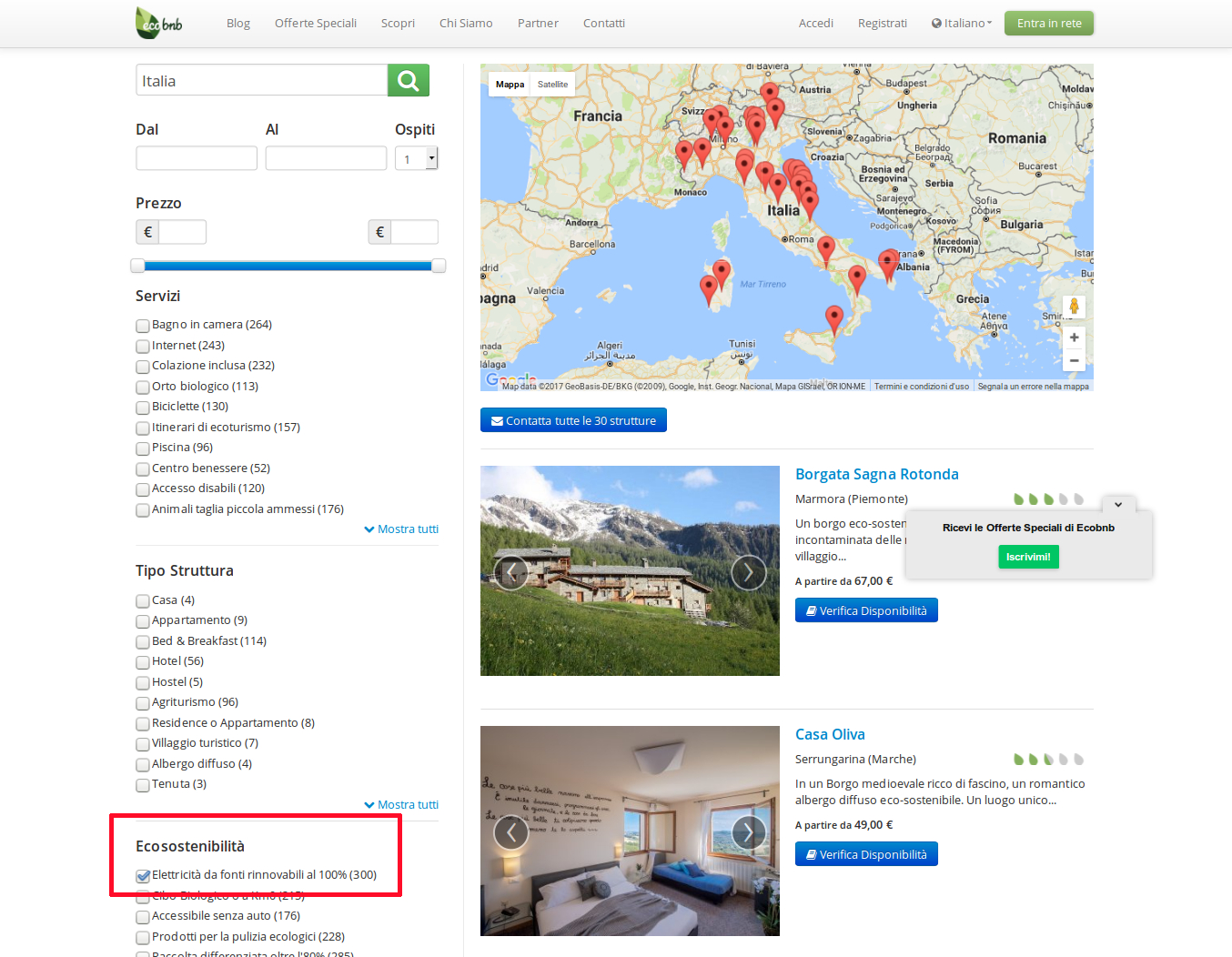This screenshot has height=957, width=1232.
Task: Focus the Dal check-in date field
Action: 197,158
